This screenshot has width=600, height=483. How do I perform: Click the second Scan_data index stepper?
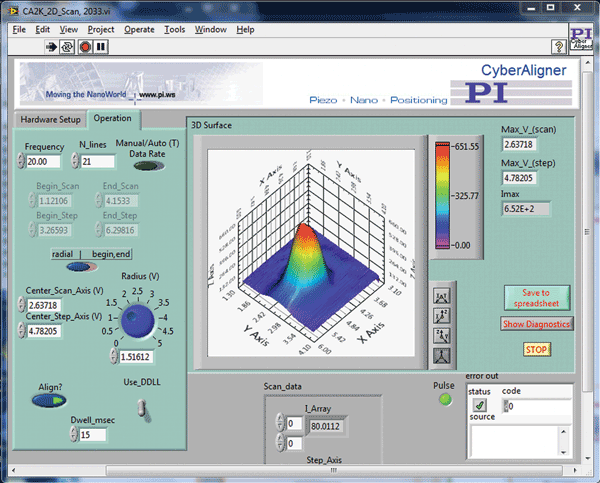[280, 443]
